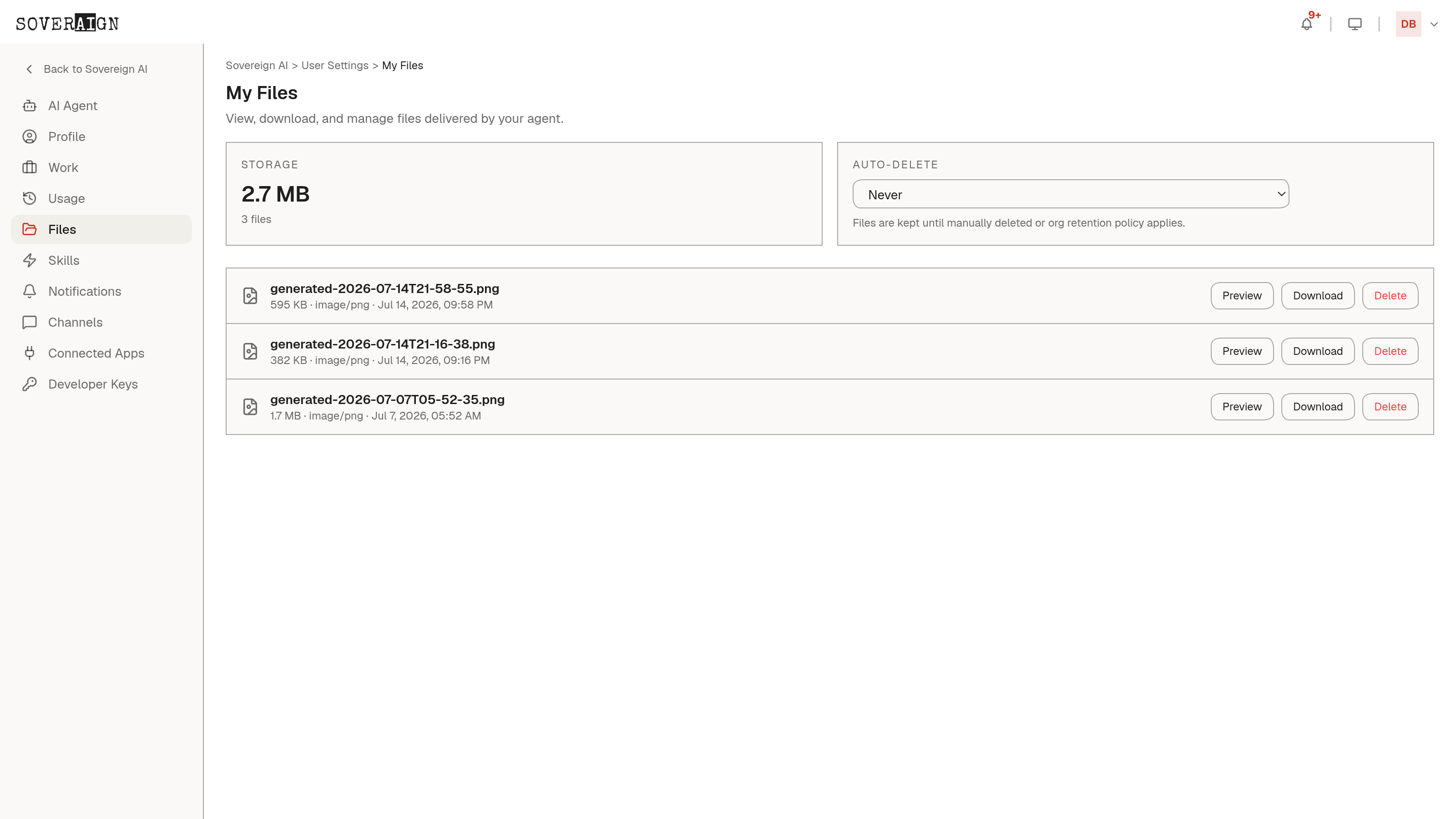
Task: Click the Work briefcase icon
Action: (x=30, y=168)
